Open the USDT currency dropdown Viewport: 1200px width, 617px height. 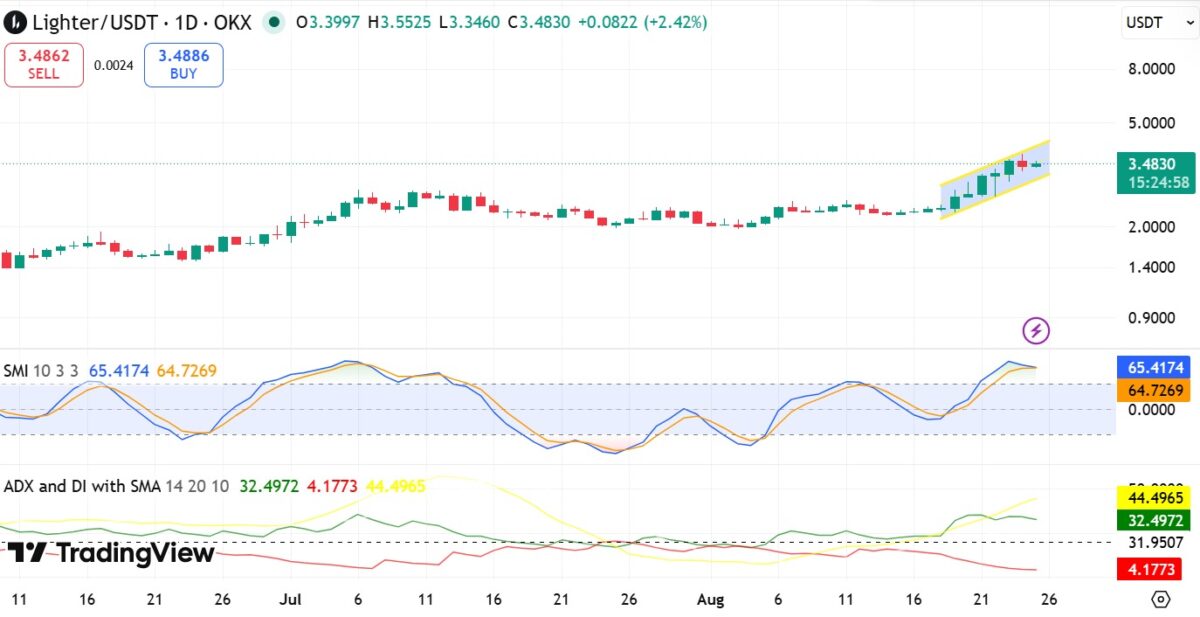tap(1155, 22)
